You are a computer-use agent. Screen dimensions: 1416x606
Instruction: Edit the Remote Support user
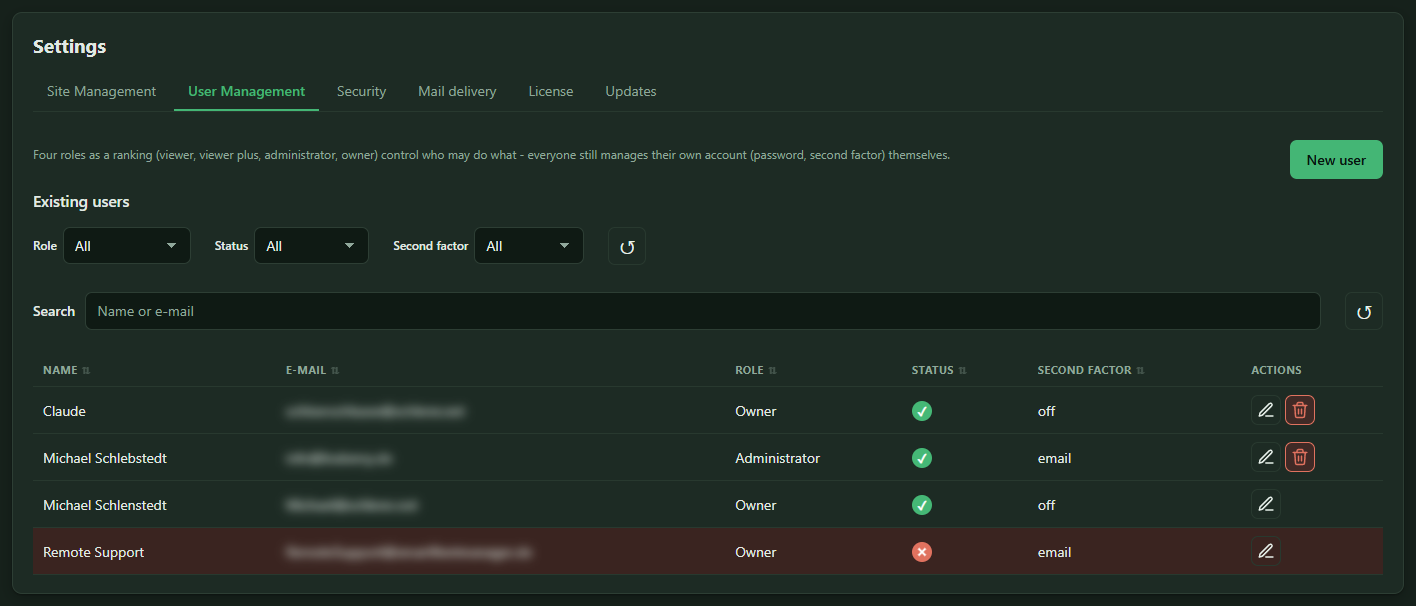pyautogui.click(x=1266, y=551)
